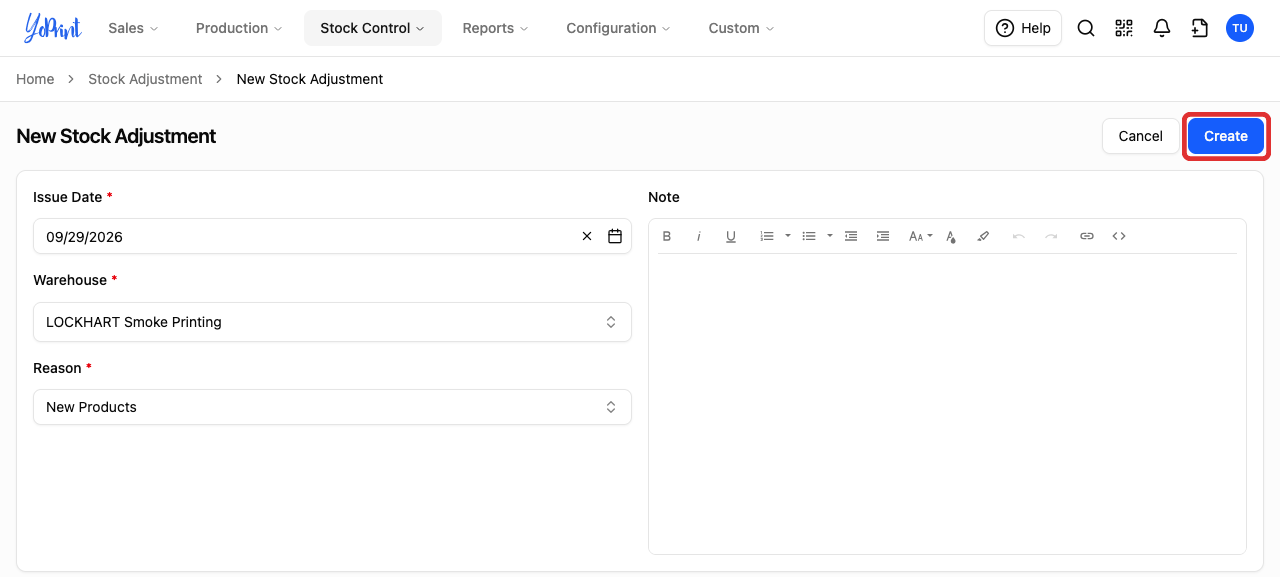
Task: Open the Sales menu
Action: click(133, 28)
